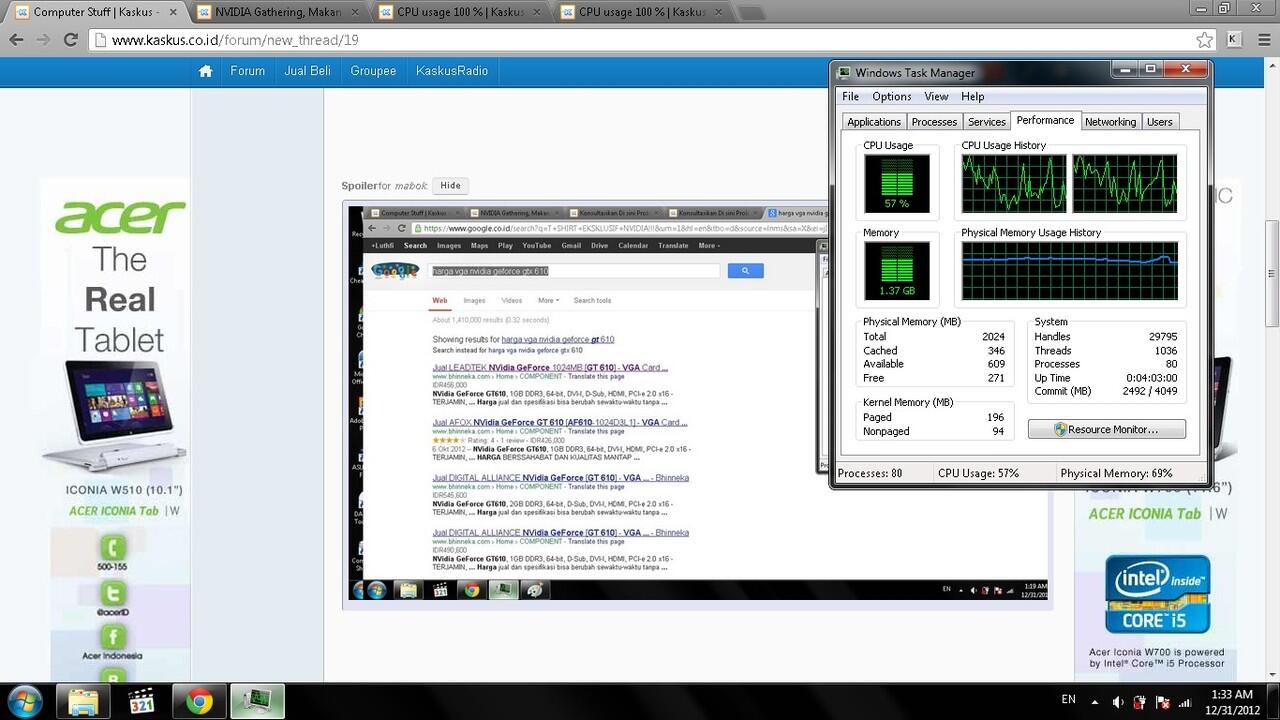Click the CPU Usage 57 % gauge
The width and height of the screenshot is (1280, 720).
point(897,184)
